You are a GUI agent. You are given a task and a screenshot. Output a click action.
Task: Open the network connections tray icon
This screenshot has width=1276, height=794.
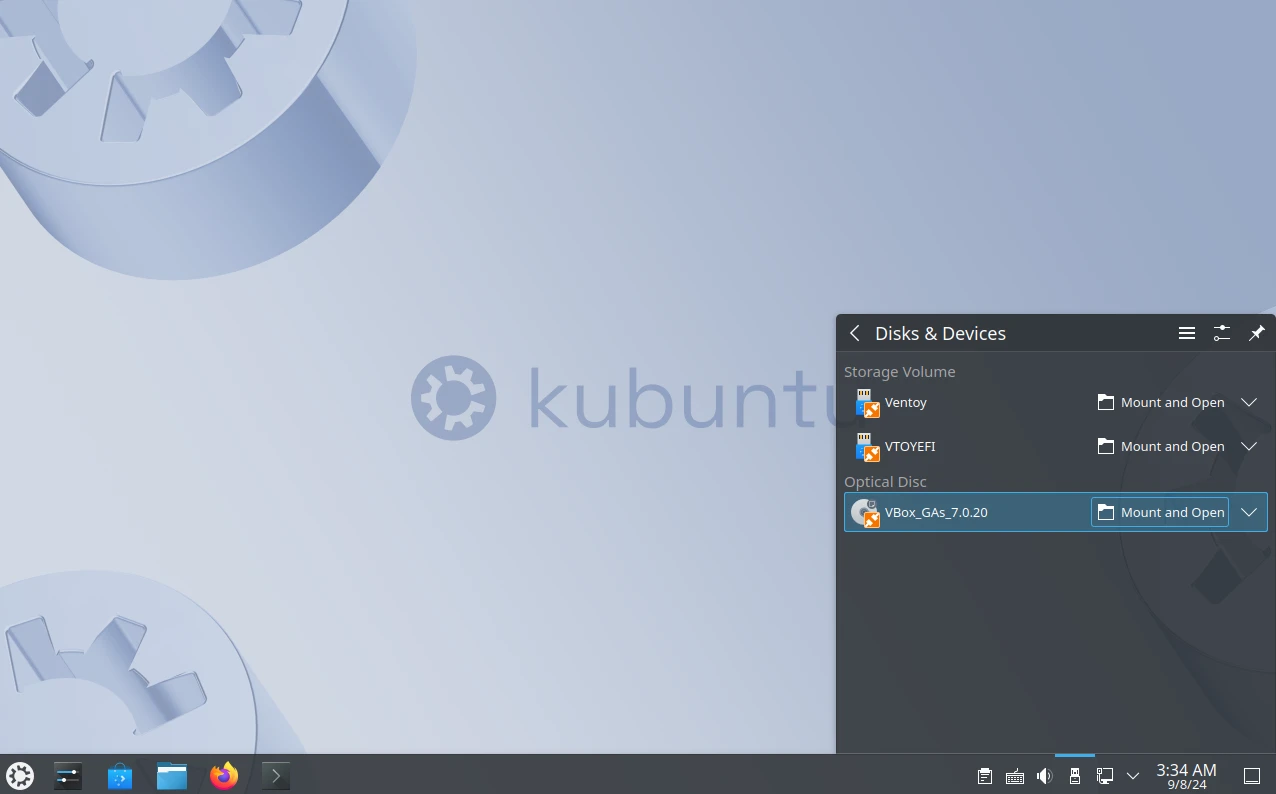click(1105, 776)
